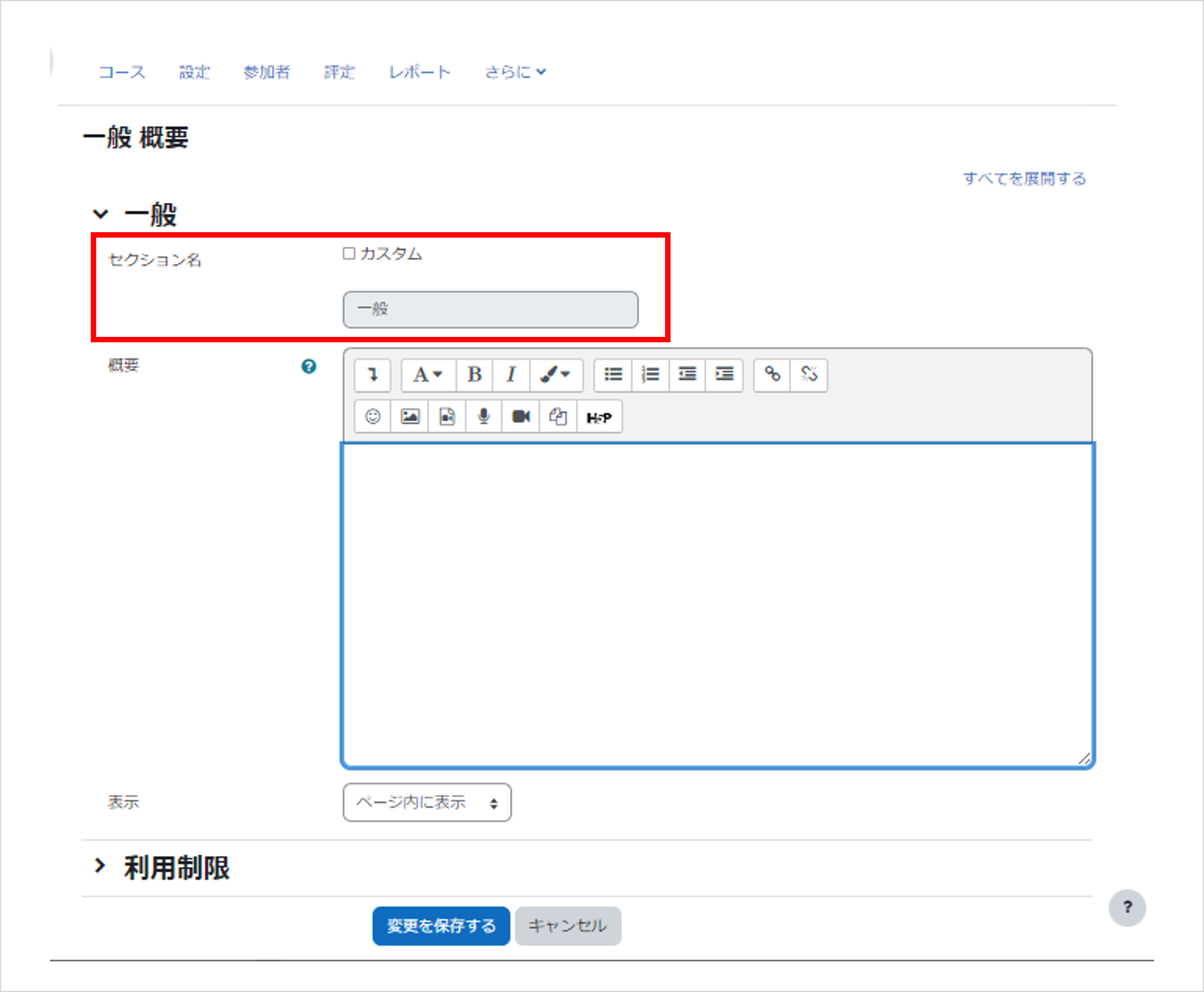This screenshot has height=992, width=1204.
Task: Click the 変更を保存する button
Action: pos(441,926)
